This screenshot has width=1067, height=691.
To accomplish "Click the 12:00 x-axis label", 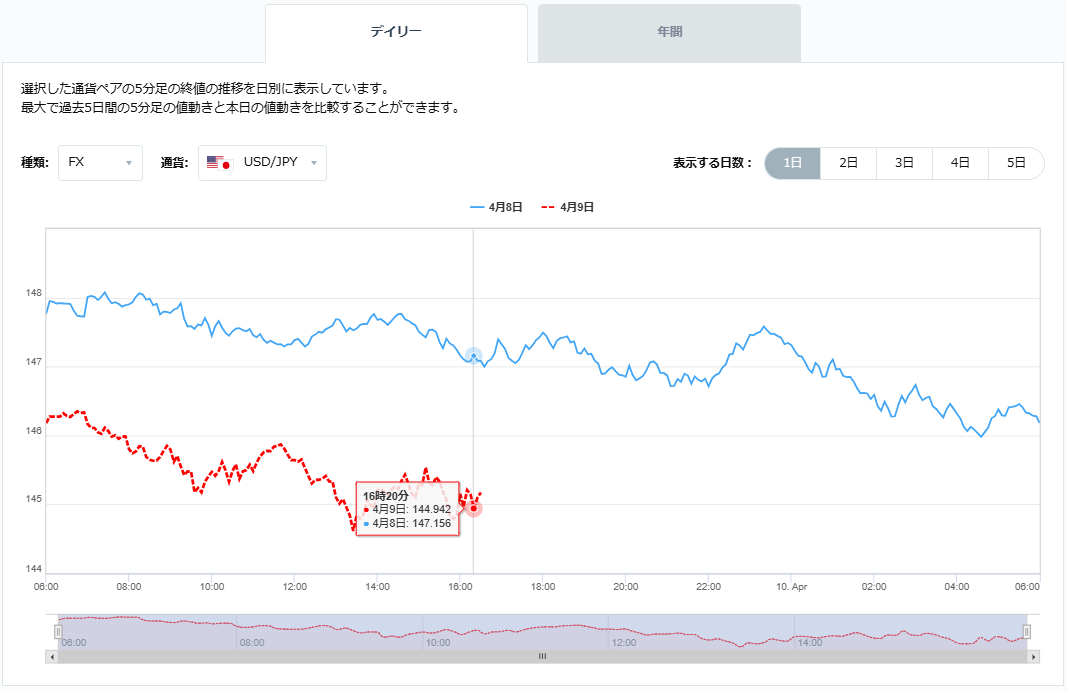I will click(295, 587).
